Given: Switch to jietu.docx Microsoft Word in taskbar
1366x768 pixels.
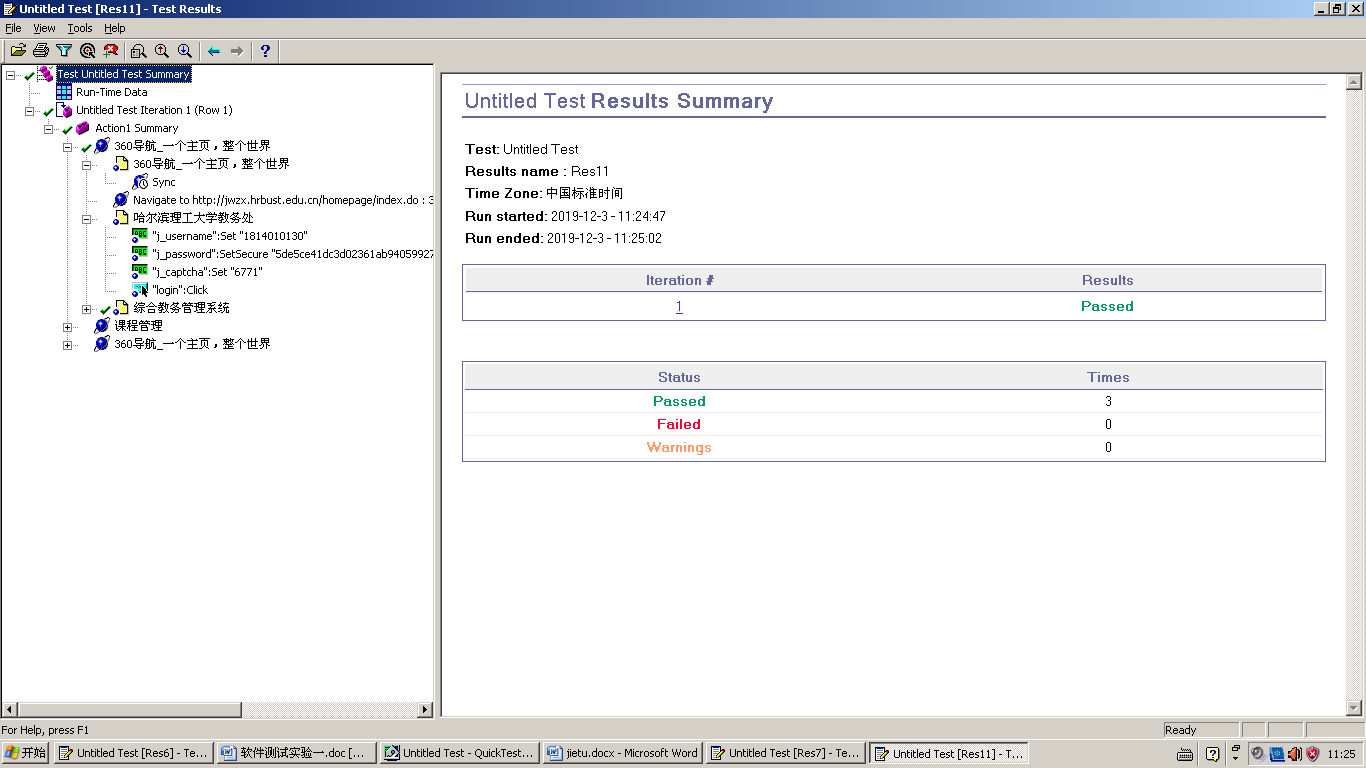Looking at the screenshot, I should click(622, 753).
